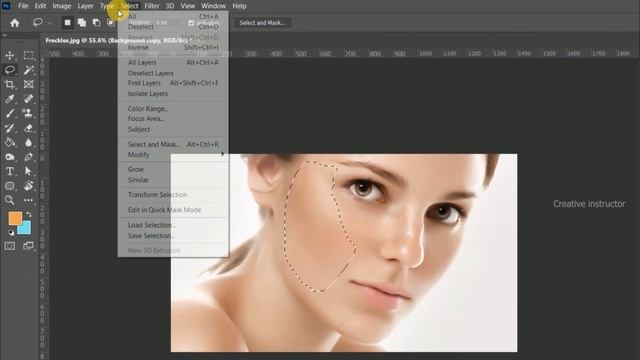Open the Help menu
Screen dimensions: 640x360
[239, 6]
